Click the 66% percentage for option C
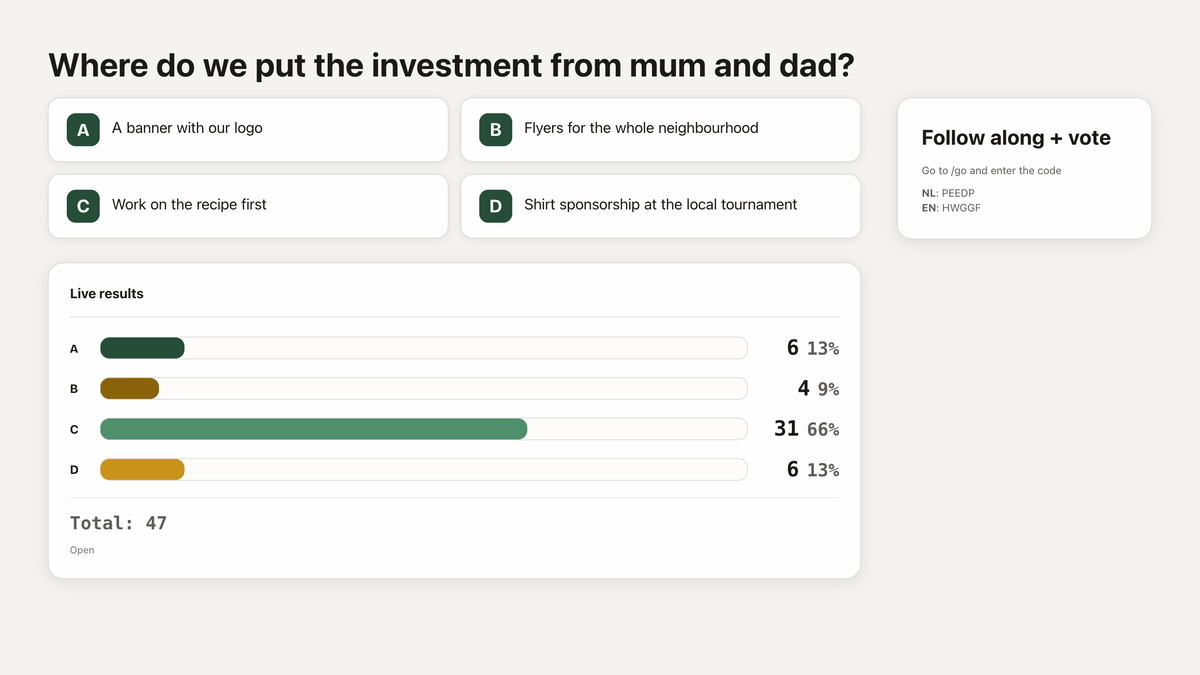The image size is (1200, 675). [x=823, y=430]
